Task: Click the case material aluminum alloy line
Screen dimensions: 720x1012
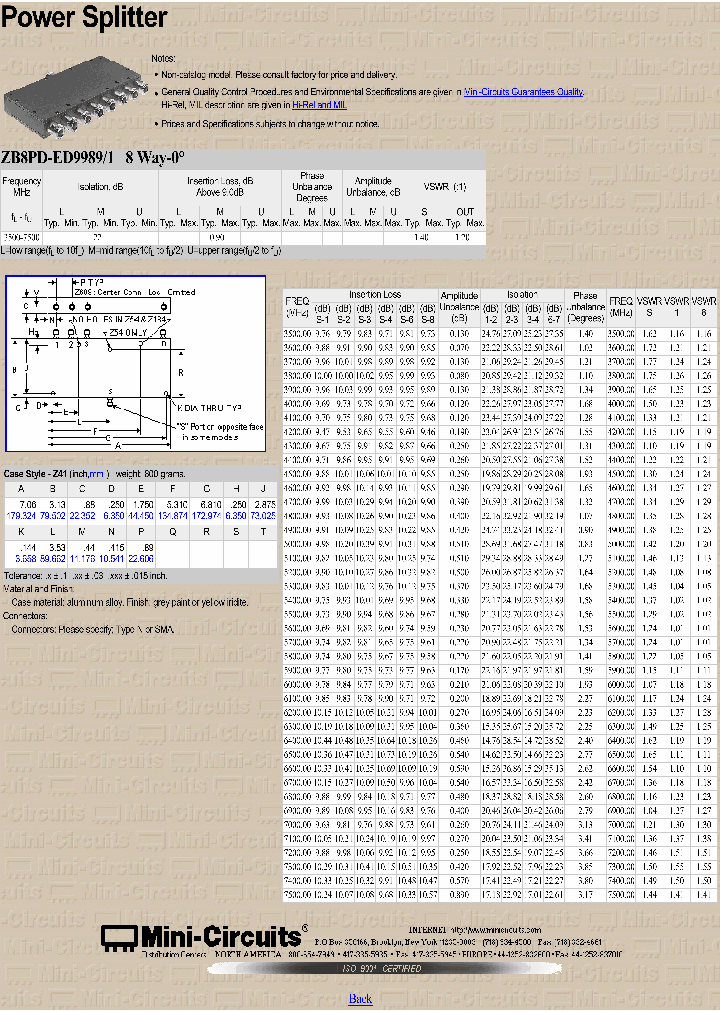Action: [130, 602]
